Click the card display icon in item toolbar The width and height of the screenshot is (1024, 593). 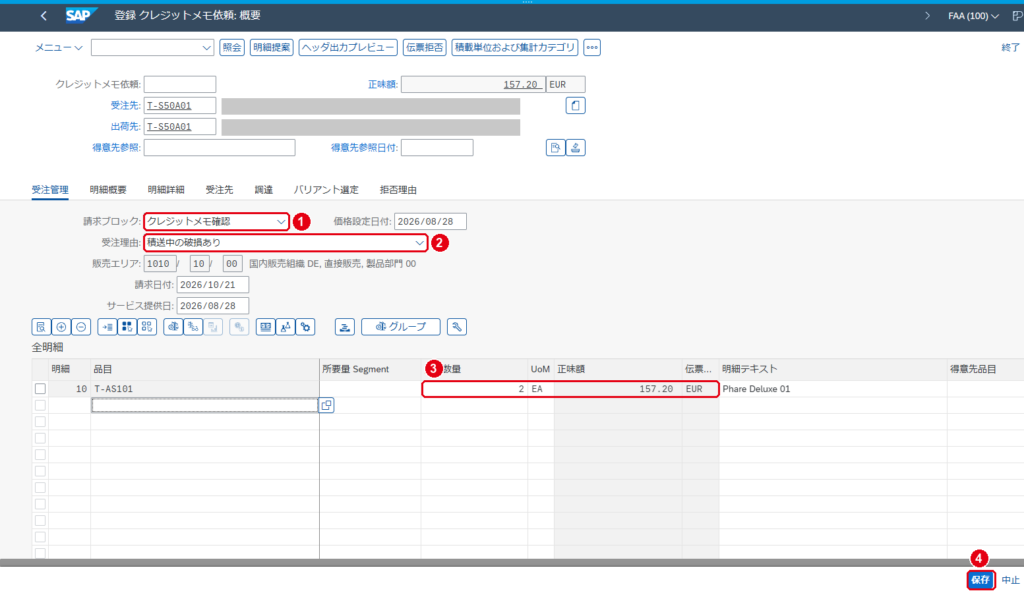[x=265, y=327]
